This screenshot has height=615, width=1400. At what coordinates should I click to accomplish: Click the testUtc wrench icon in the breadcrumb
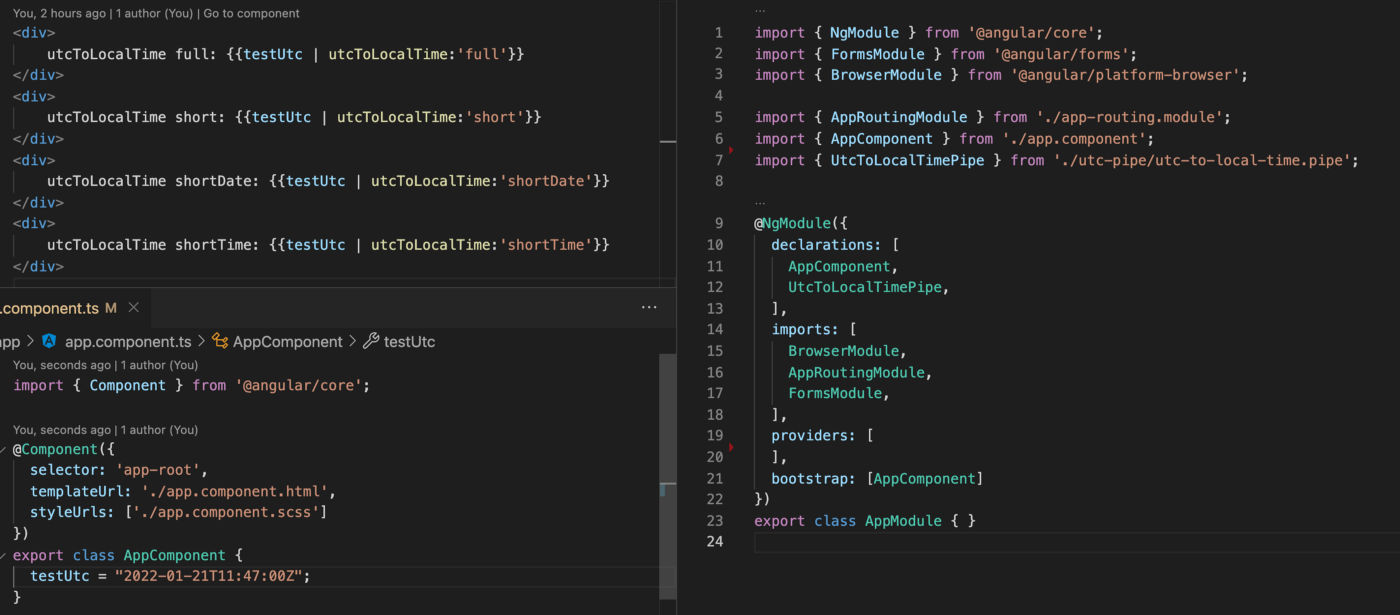(x=369, y=341)
